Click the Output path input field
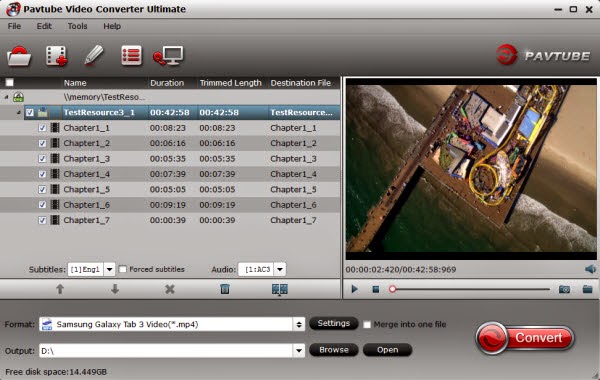Image resolution: width=600 pixels, height=380 pixels. pos(166,351)
